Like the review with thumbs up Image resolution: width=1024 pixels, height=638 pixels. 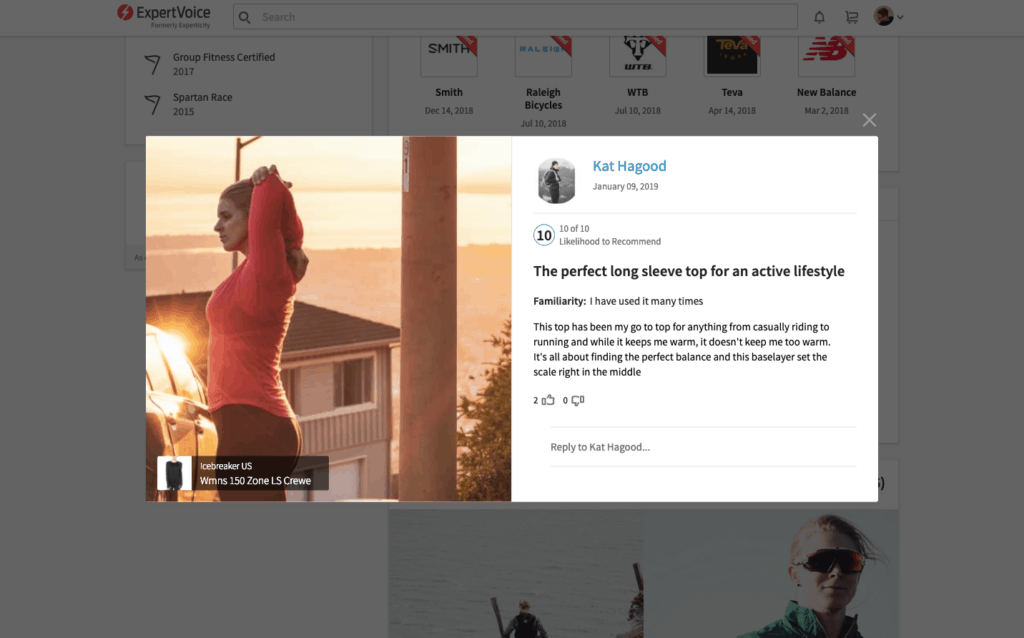pyautogui.click(x=548, y=400)
